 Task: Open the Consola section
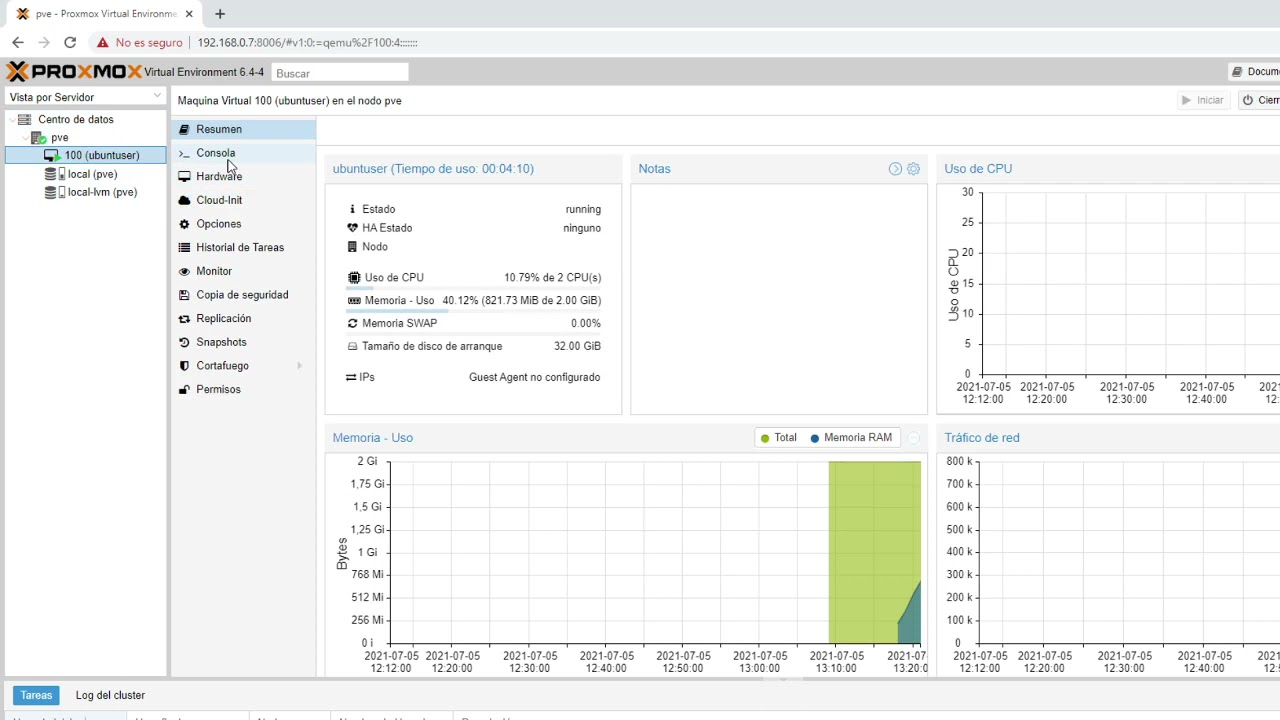[244, 153]
